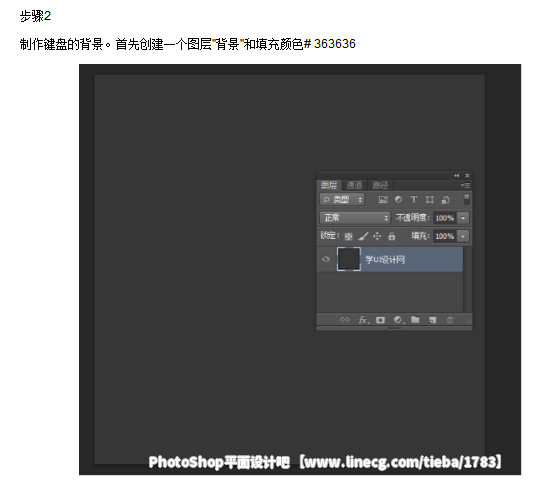Switch to the 图层 tab
Screen dimensions: 557x481
coord(329,185)
